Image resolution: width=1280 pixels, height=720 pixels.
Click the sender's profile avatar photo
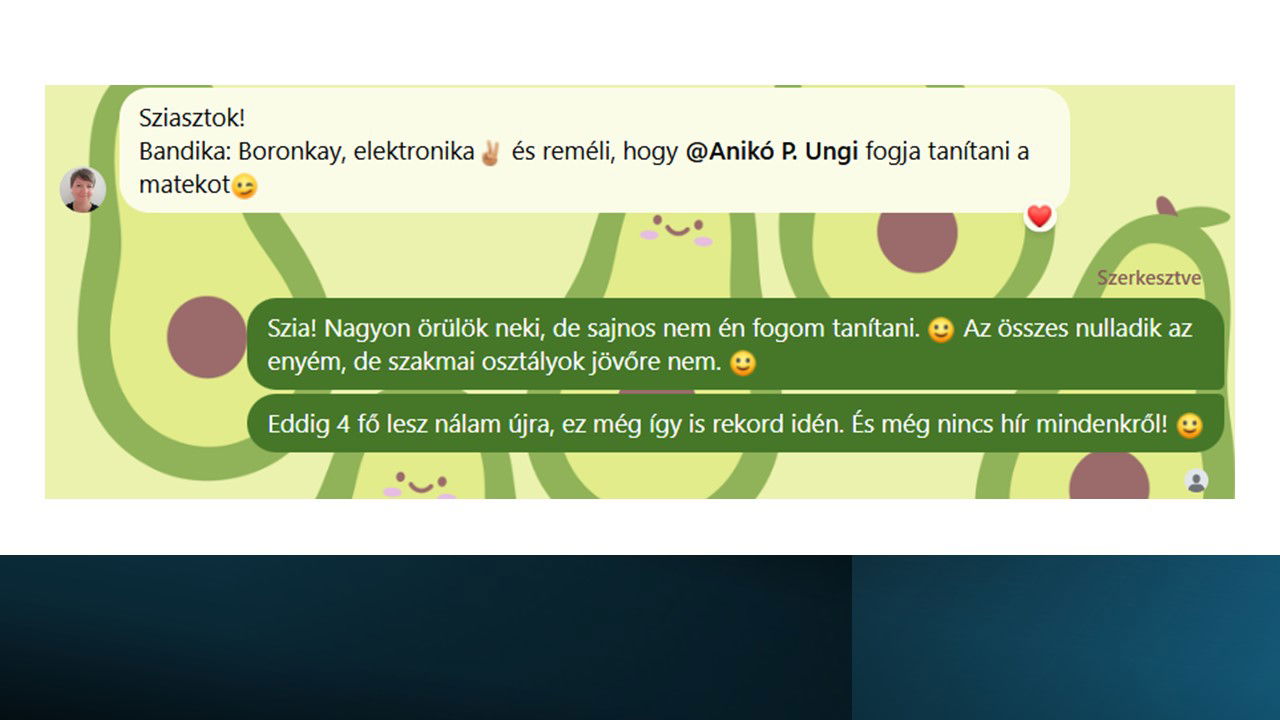pyautogui.click(x=83, y=190)
